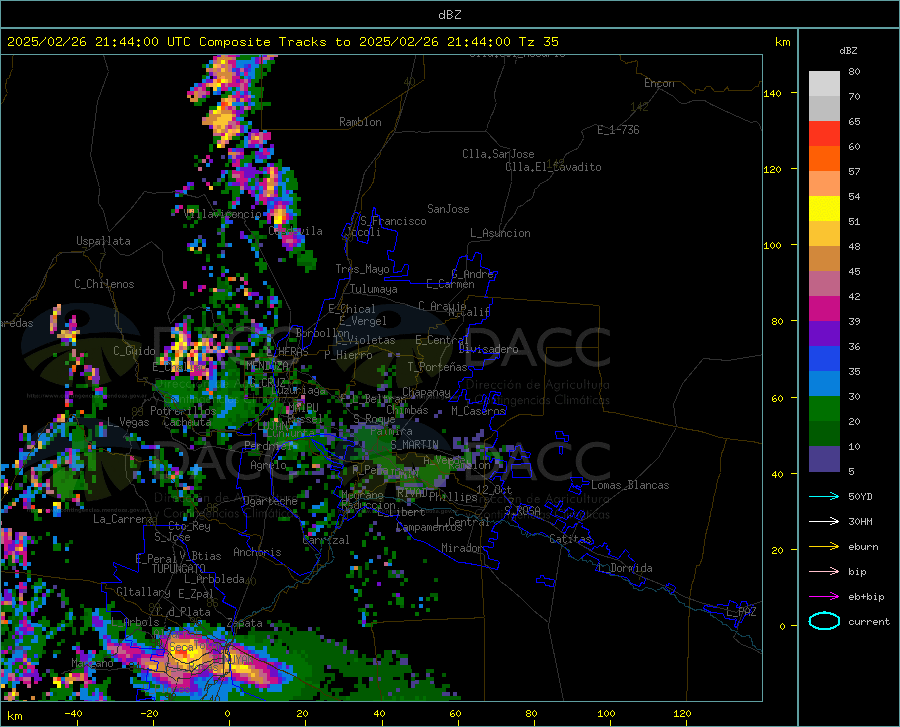
Task: Click the white 30HM arrow in legend
Action: click(824, 522)
